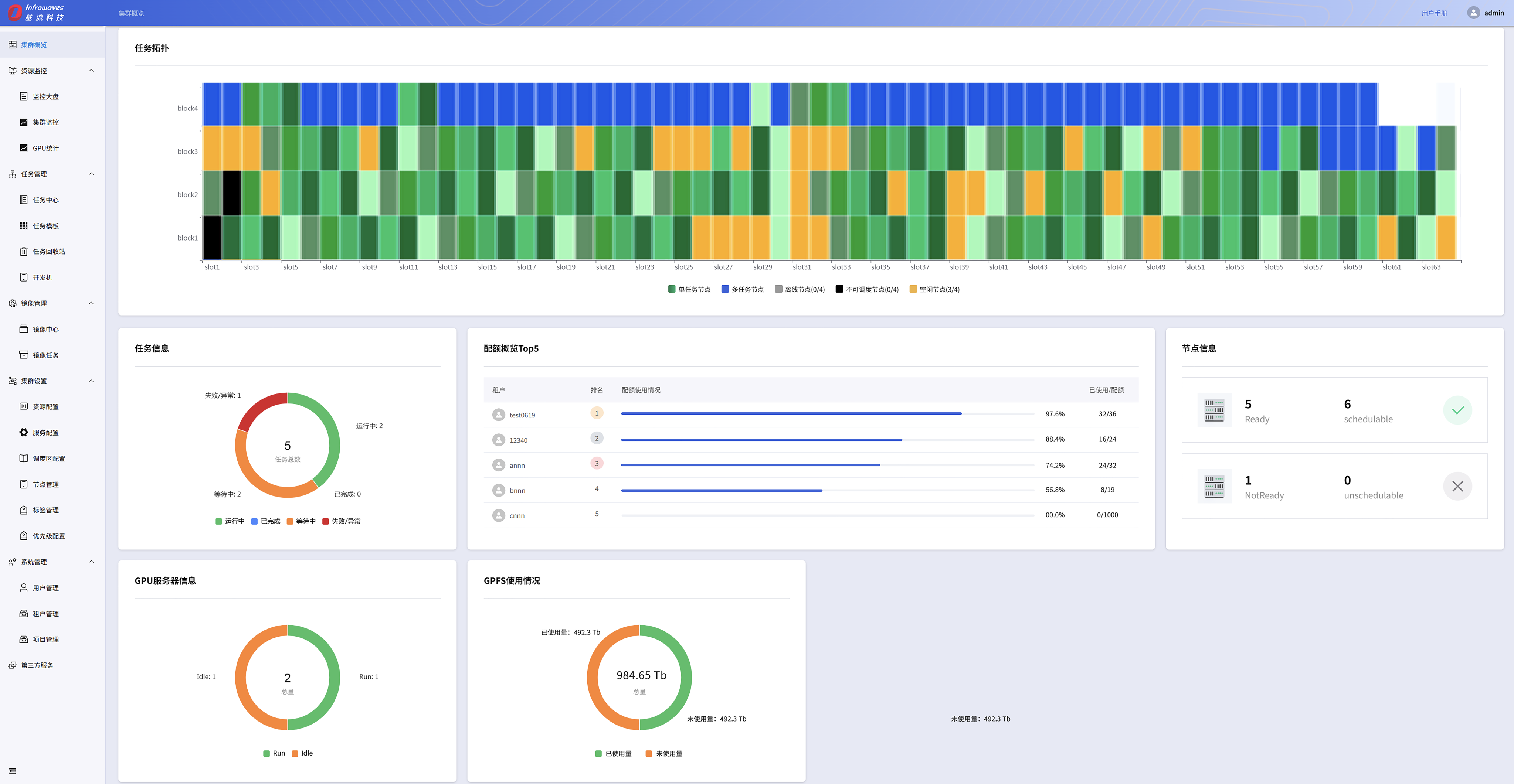Screen dimensions: 1514x784
Task: Open the admin user avatar icon
Action: coord(1473,13)
